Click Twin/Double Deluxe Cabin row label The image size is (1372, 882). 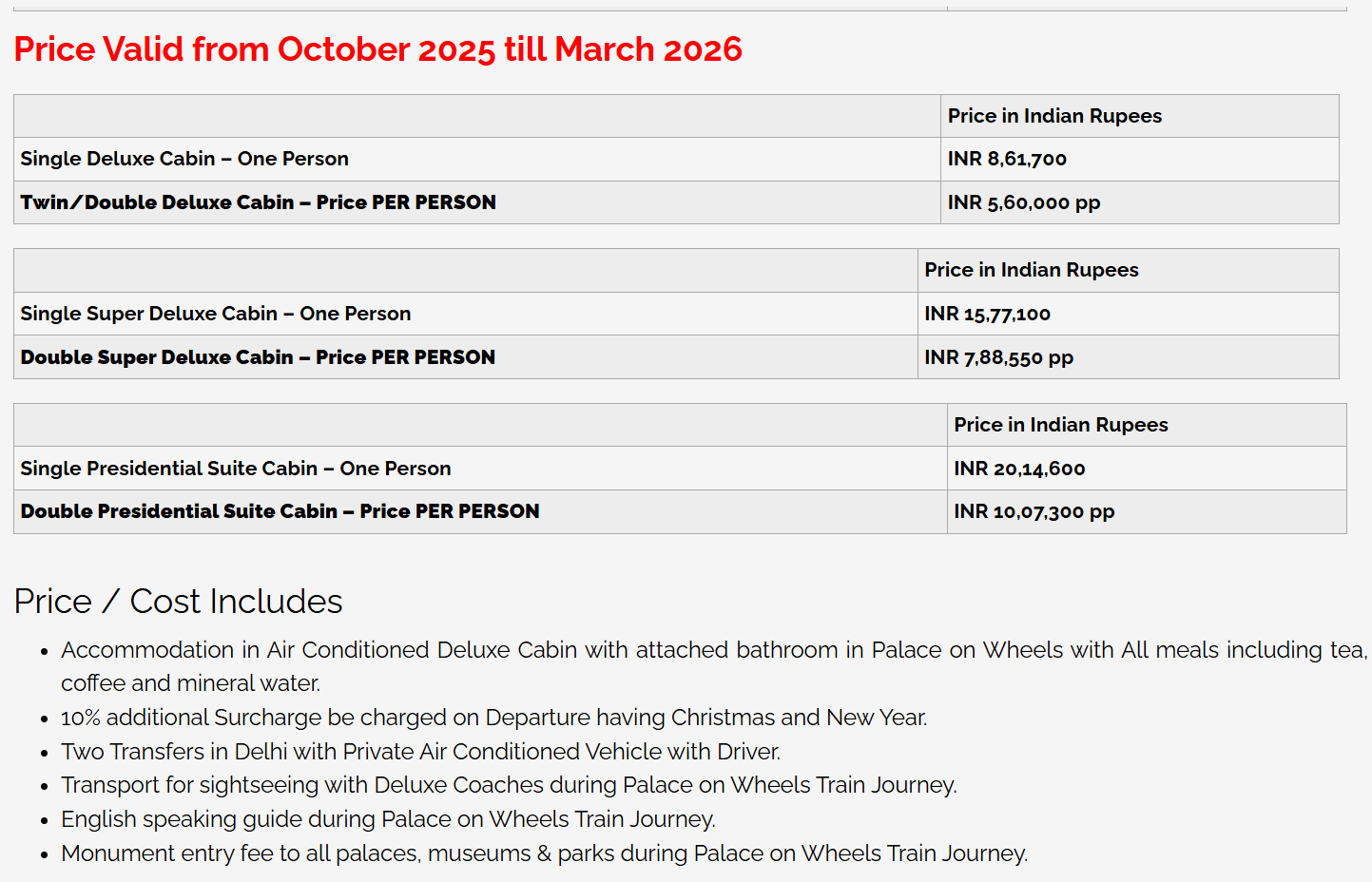pyautogui.click(x=258, y=202)
